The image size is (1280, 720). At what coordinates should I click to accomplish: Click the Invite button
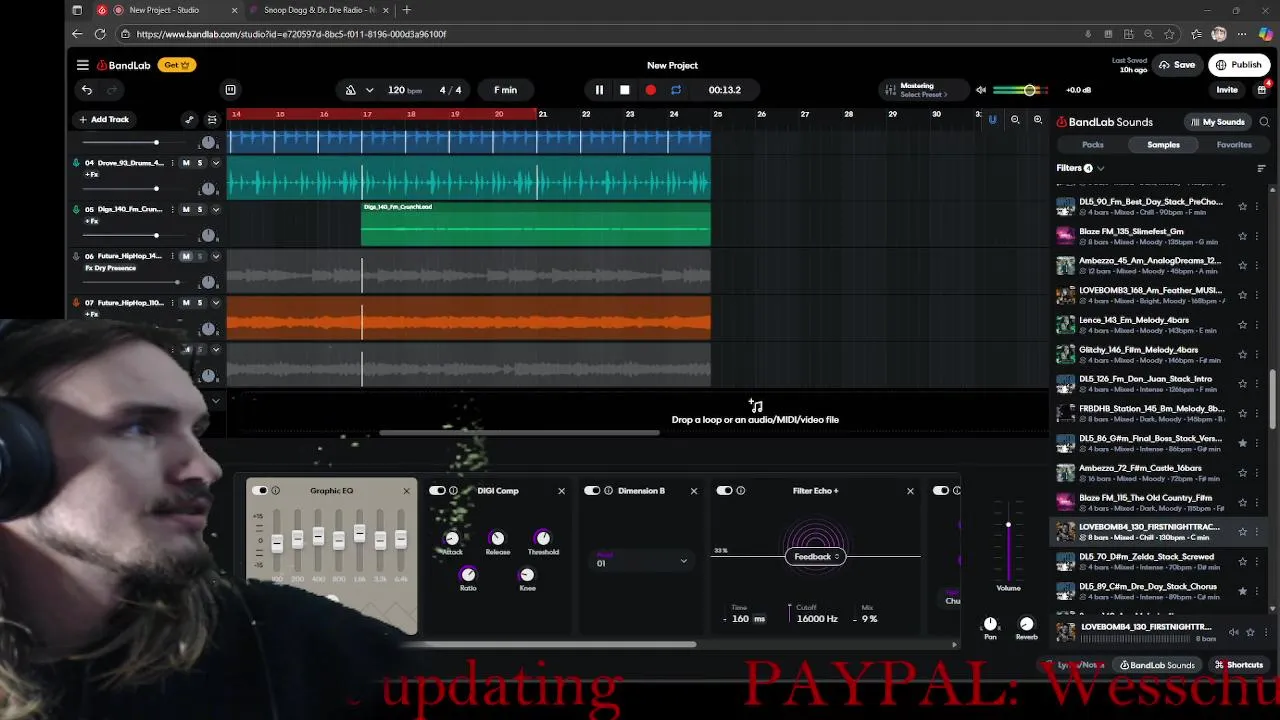(x=1227, y=90)
